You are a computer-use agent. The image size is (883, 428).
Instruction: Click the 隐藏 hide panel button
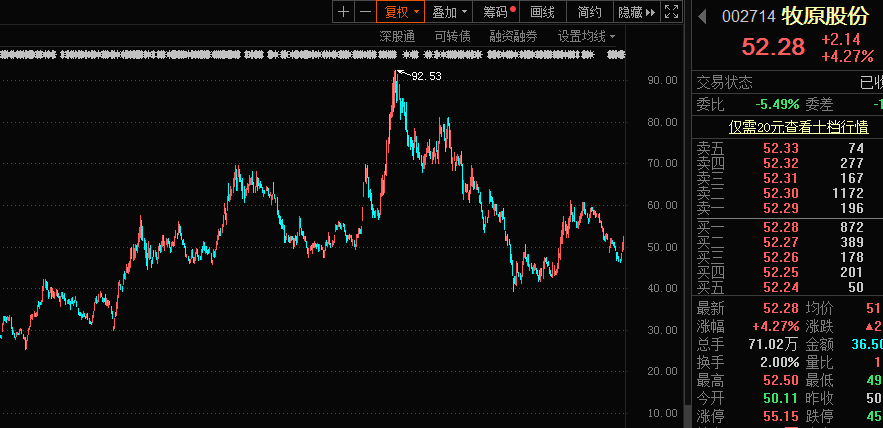636,12
